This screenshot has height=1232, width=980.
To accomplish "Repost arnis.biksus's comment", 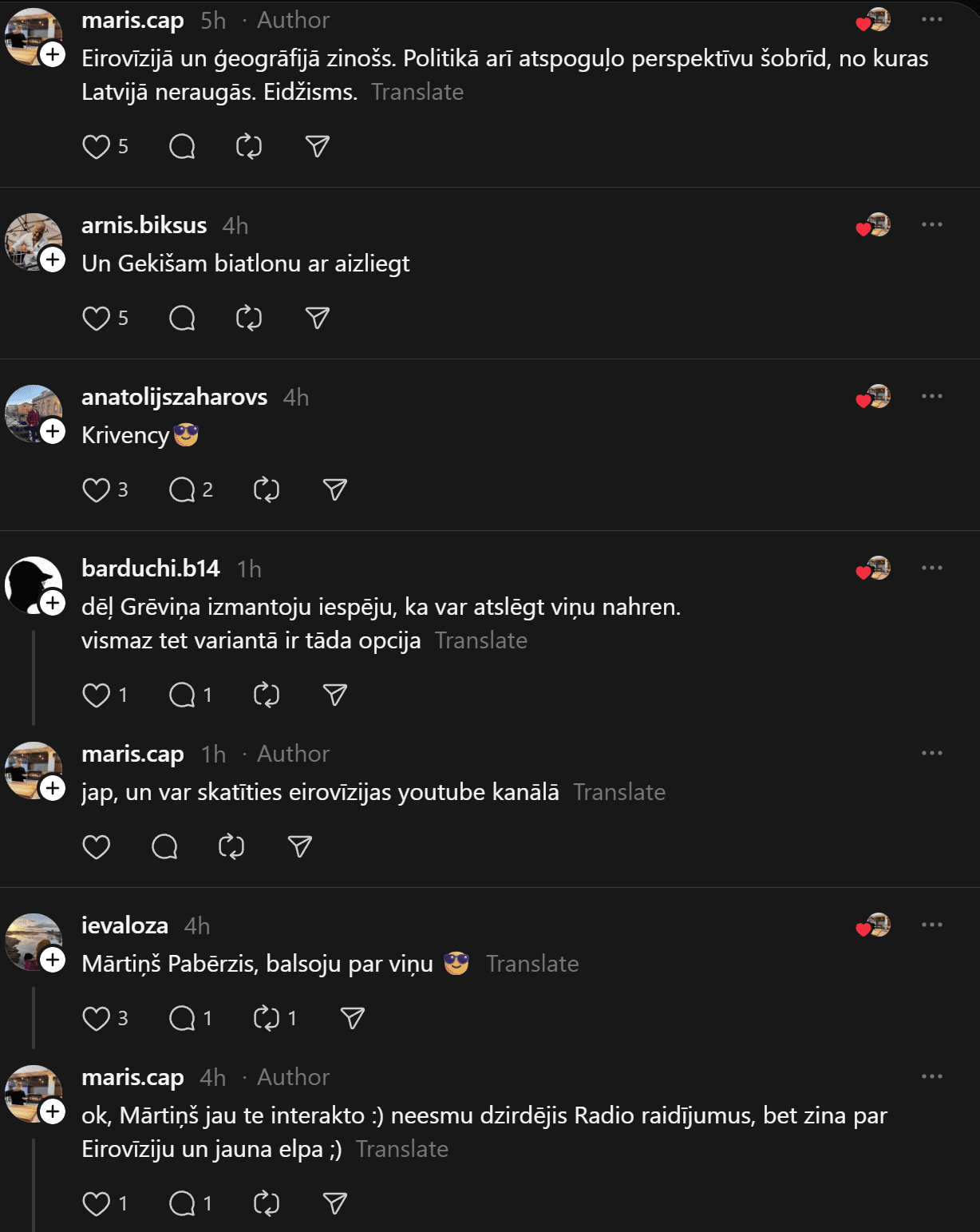I will click(x=249, y=319).
